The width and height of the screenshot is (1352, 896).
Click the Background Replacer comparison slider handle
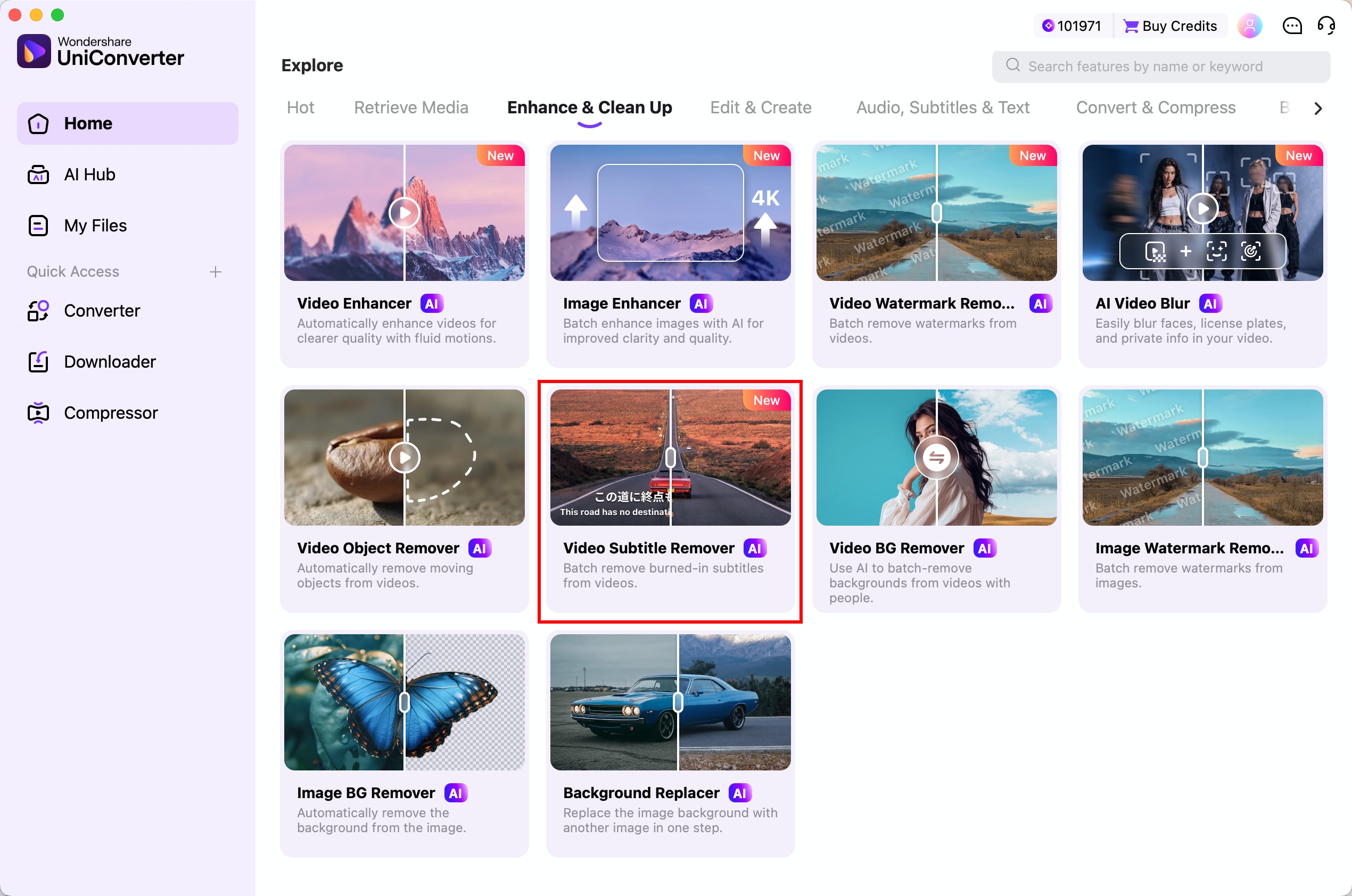678,702
